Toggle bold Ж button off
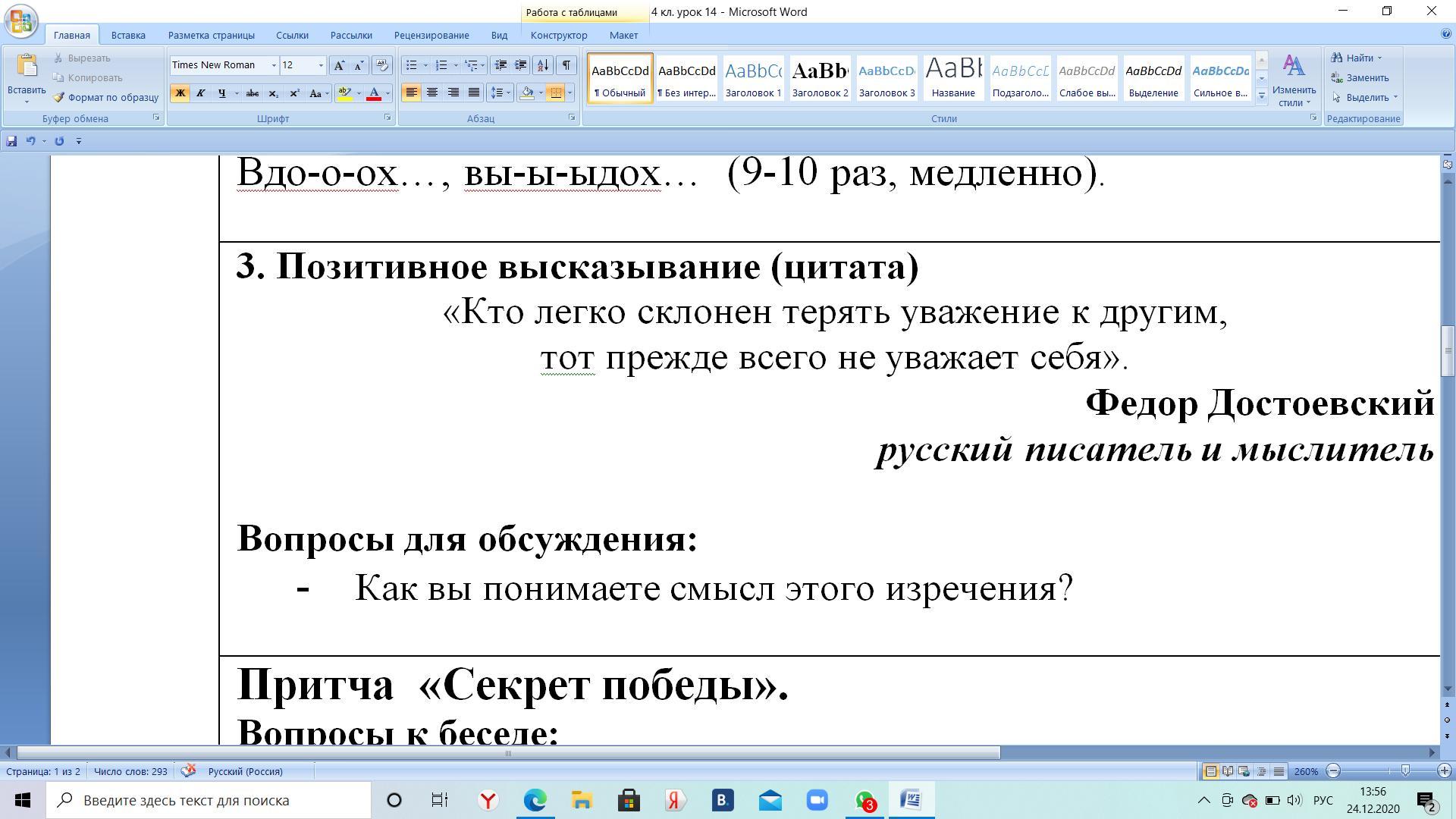 pyautogui.click(x=180, y=93)
